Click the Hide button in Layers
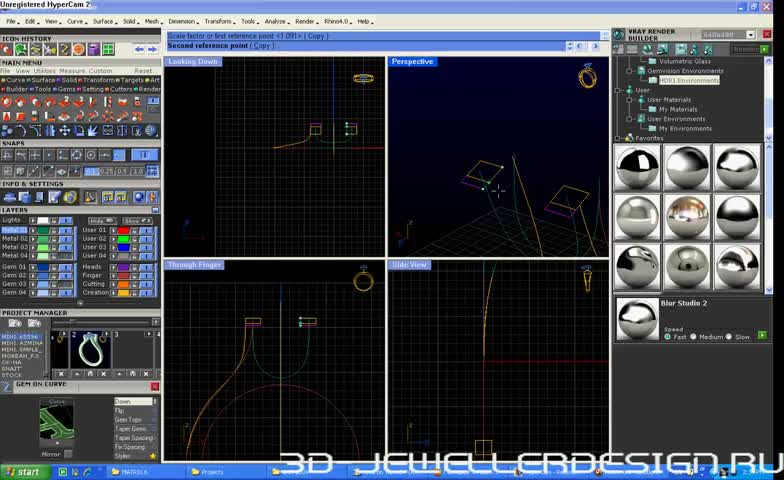Image resolution: width=784 pixels, height=480 pixels. (x=102, y=220)
